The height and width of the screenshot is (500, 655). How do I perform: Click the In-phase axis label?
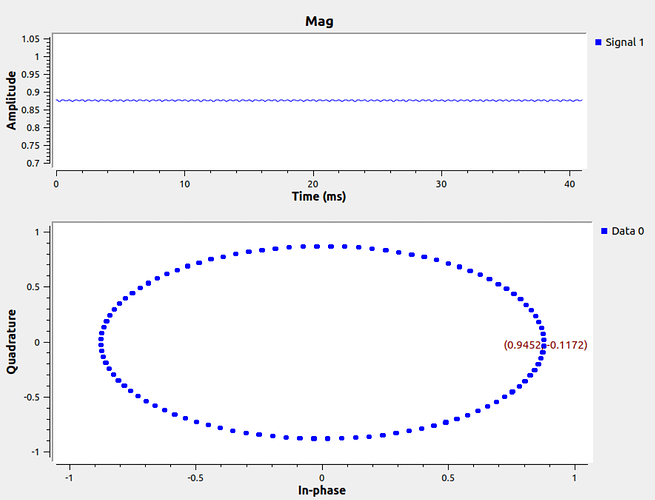click(322, 490)
